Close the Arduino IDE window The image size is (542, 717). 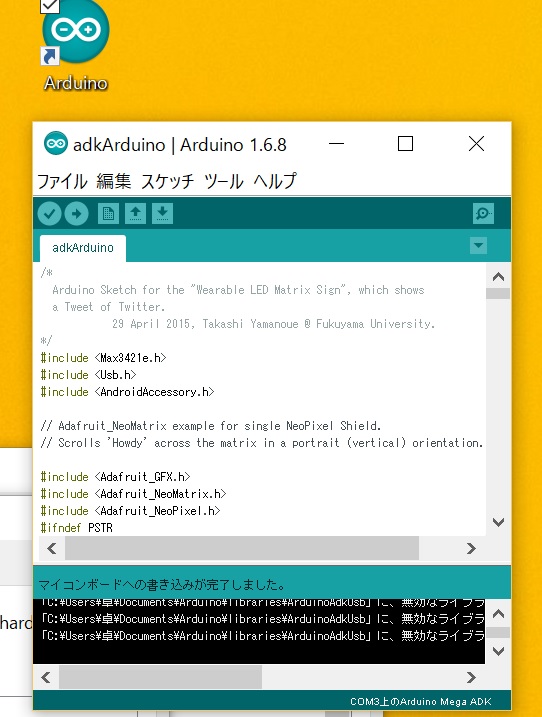[476, 144]
